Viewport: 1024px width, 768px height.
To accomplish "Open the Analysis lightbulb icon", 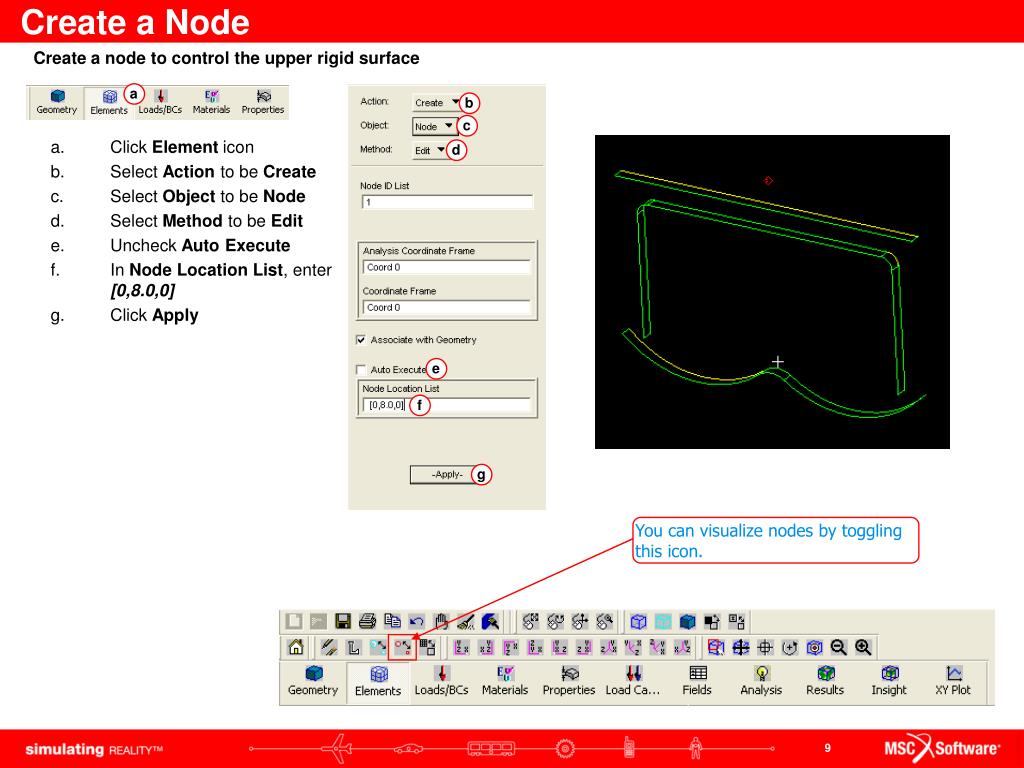I will coord(761,680).
